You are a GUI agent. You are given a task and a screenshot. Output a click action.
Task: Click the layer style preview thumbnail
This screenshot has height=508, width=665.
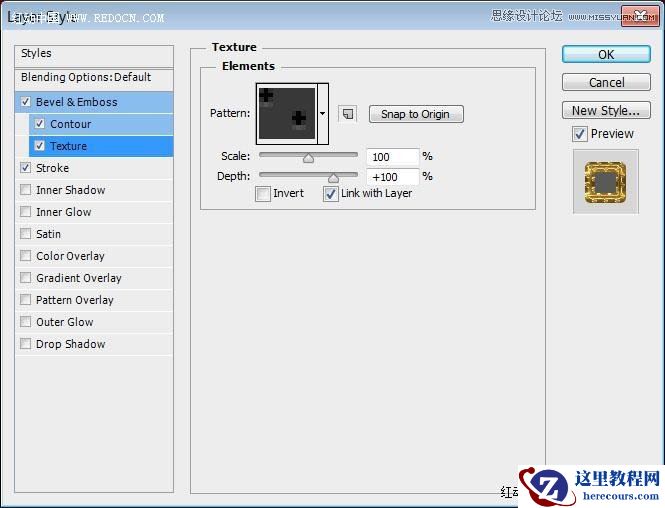(606, 181)
